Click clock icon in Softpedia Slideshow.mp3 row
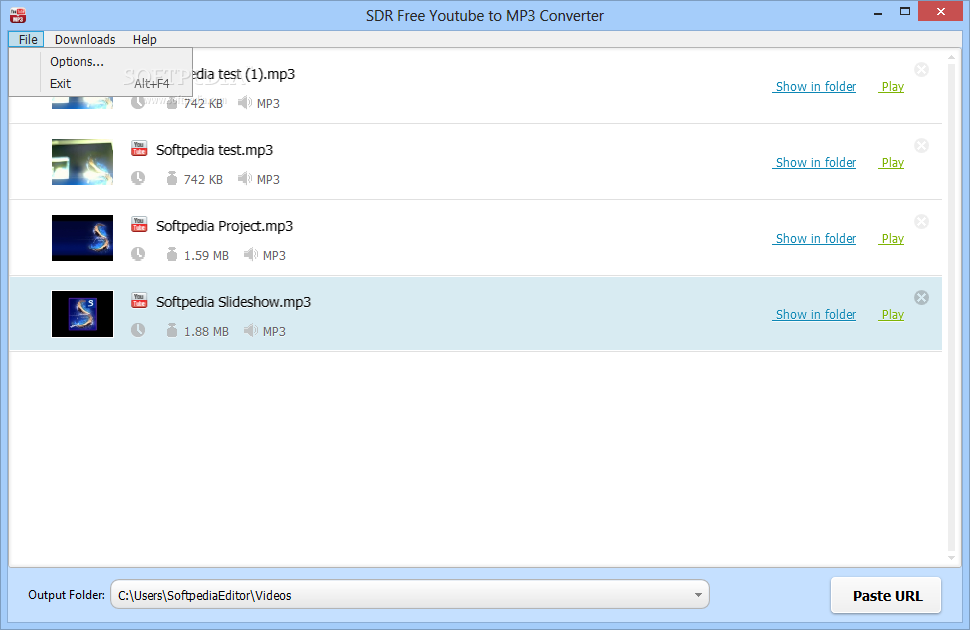Viewport: 970px width, 630px height. click(x=138, y=330)
